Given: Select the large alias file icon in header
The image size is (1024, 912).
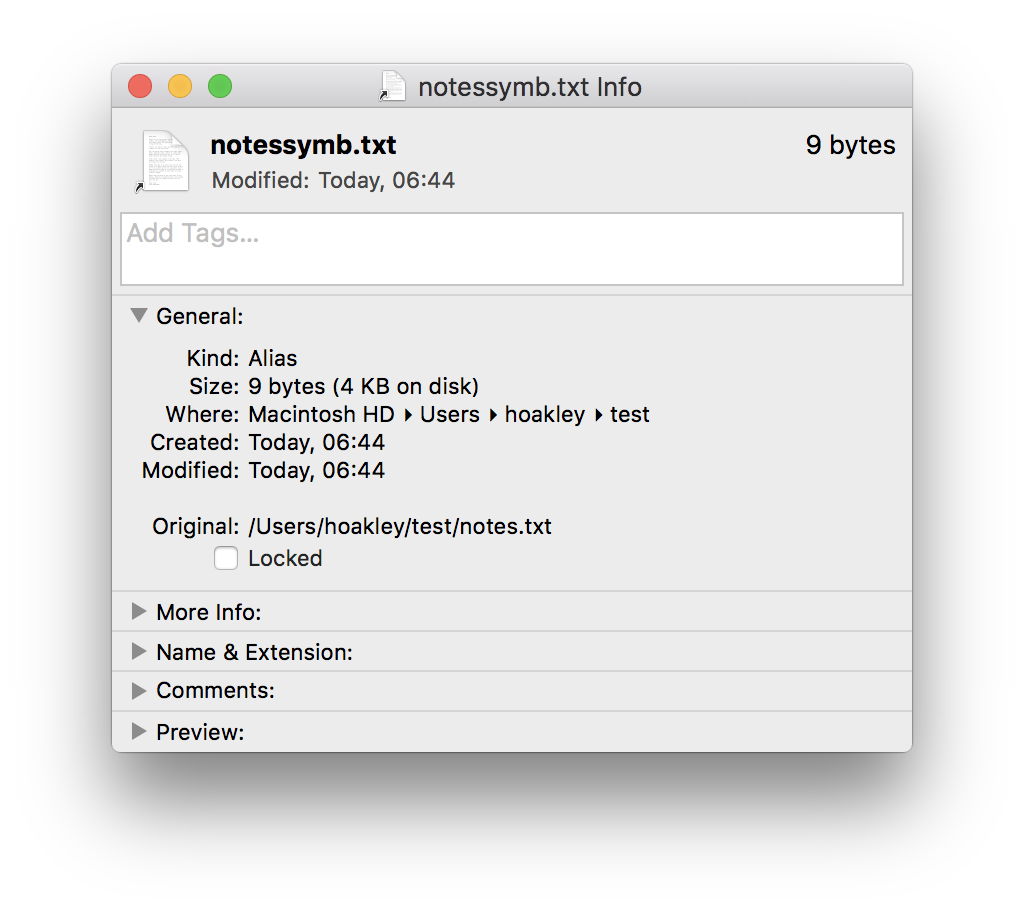Looking at the screenshot, I should tap(164, 161).
